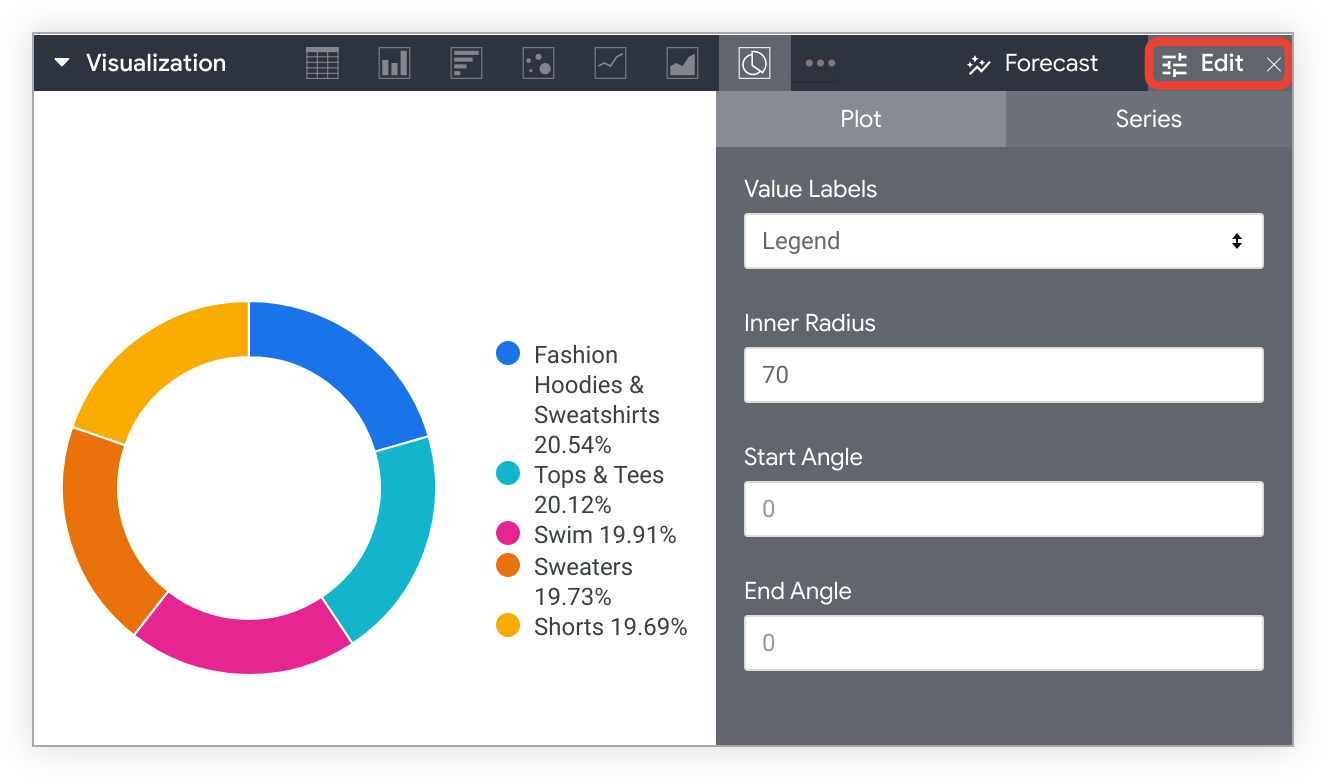Select the Shorts 19.69% legend entry
This screenshot has height=779, width=1326.
tap(611, 626)
